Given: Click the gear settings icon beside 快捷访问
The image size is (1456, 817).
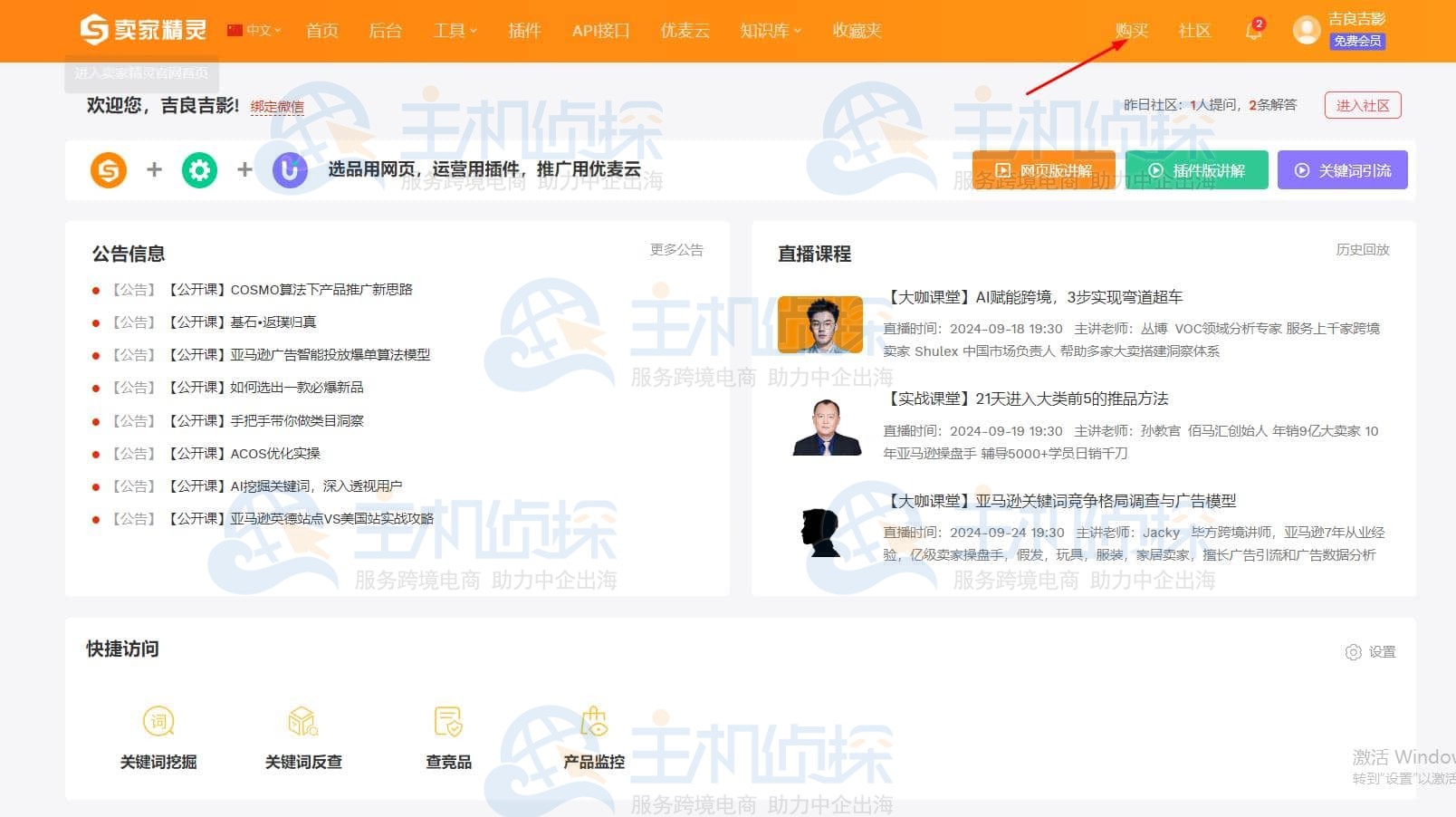Looking at the screenshot, I should (x=1353, y=651).
